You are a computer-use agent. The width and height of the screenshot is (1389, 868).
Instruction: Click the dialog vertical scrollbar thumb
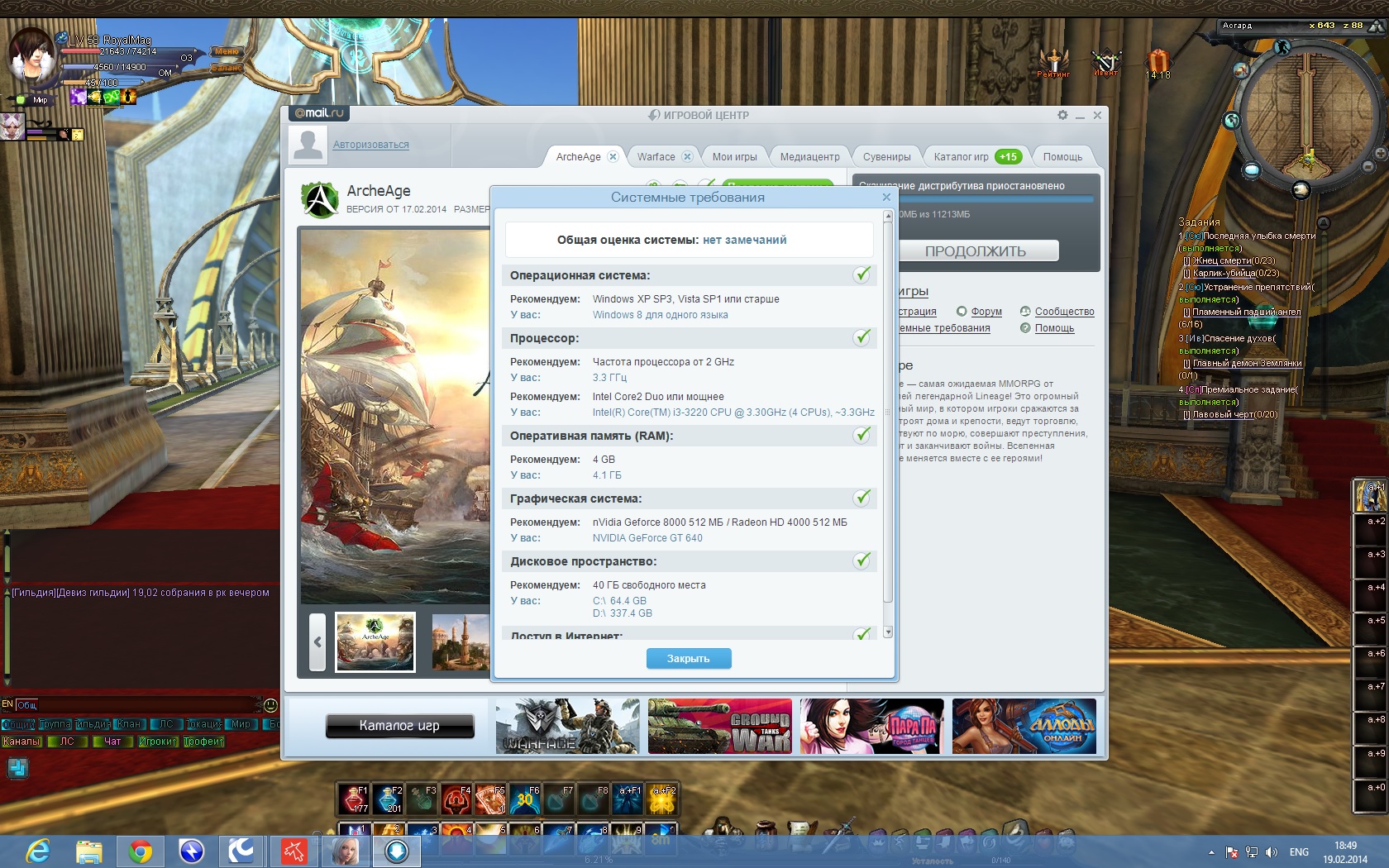point(888,413)
